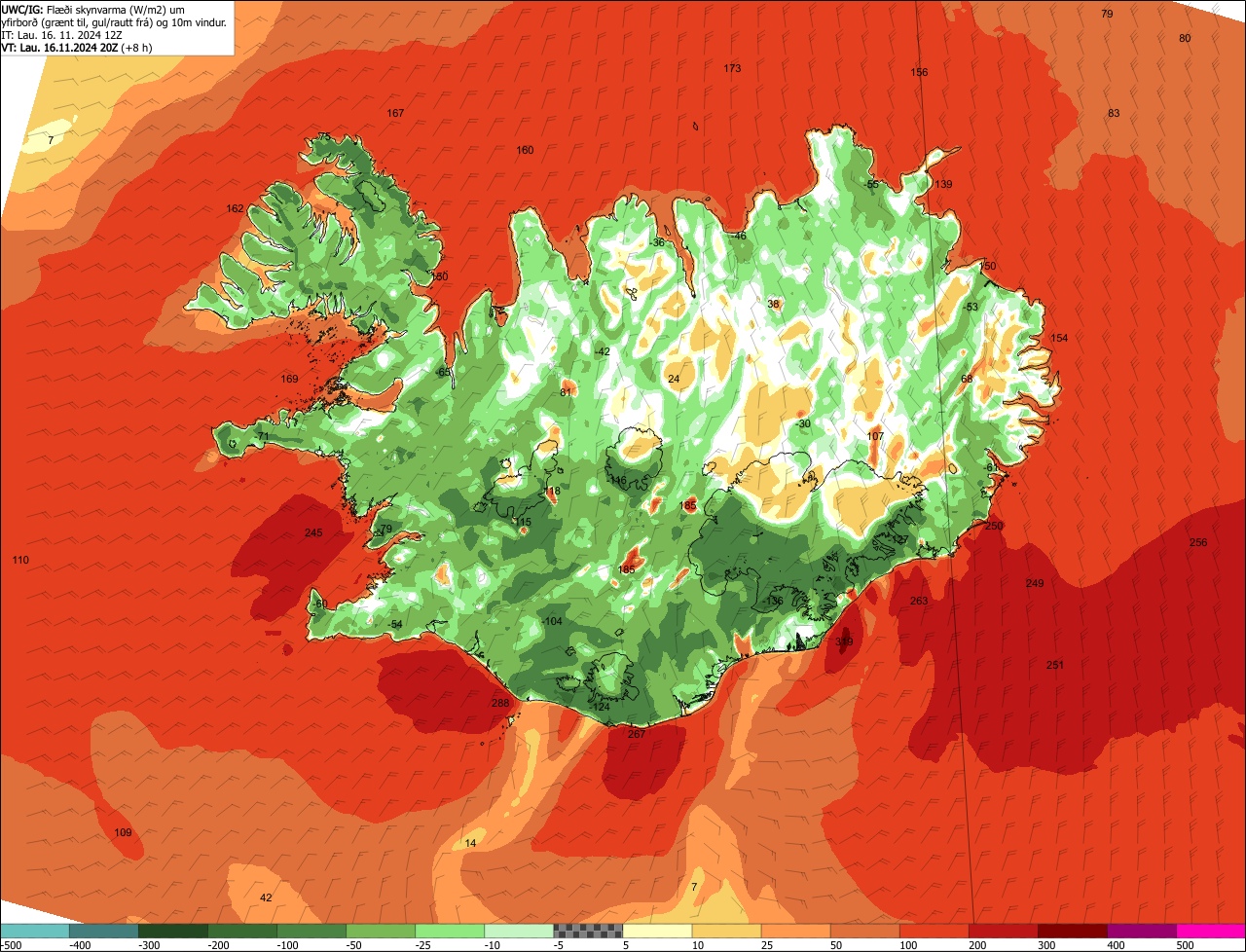1246x952 pixels.
Task: Click the teal -500 to -400 legend swatch
Action: click(35, 931)
